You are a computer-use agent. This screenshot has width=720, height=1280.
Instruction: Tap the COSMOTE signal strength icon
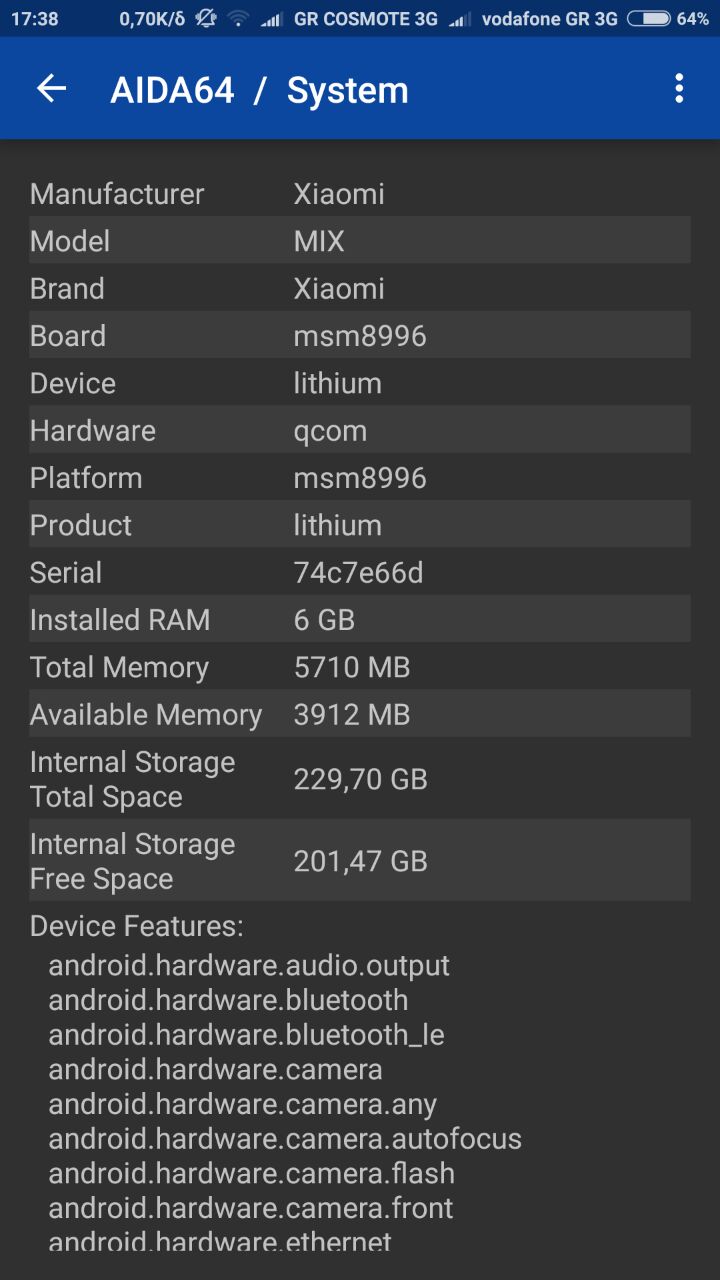(x=270, y=19)
